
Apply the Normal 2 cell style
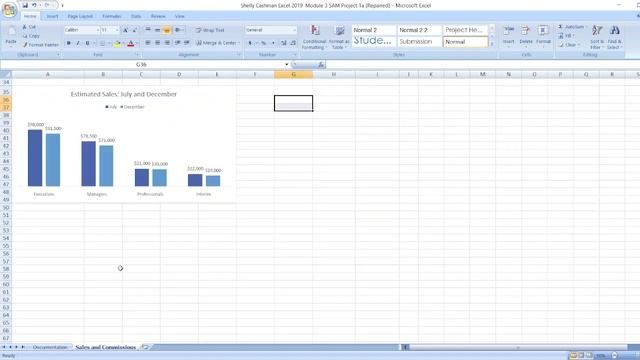(373, 30)
